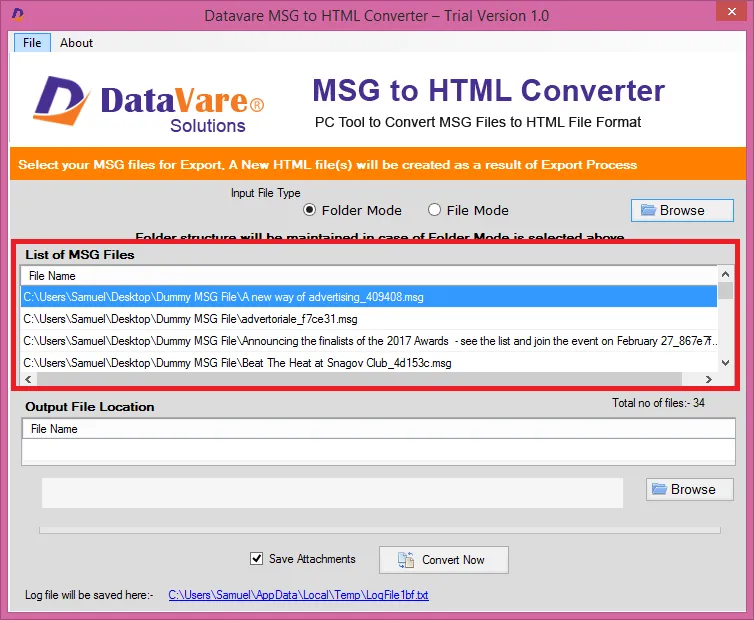Click the output path text field

pos(332,493)
